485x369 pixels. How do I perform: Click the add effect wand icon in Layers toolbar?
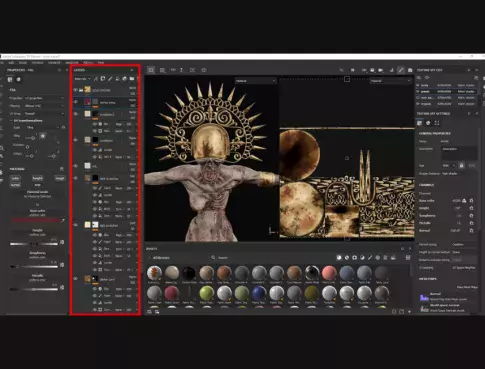pyautogui.click(x=96, y=79)
